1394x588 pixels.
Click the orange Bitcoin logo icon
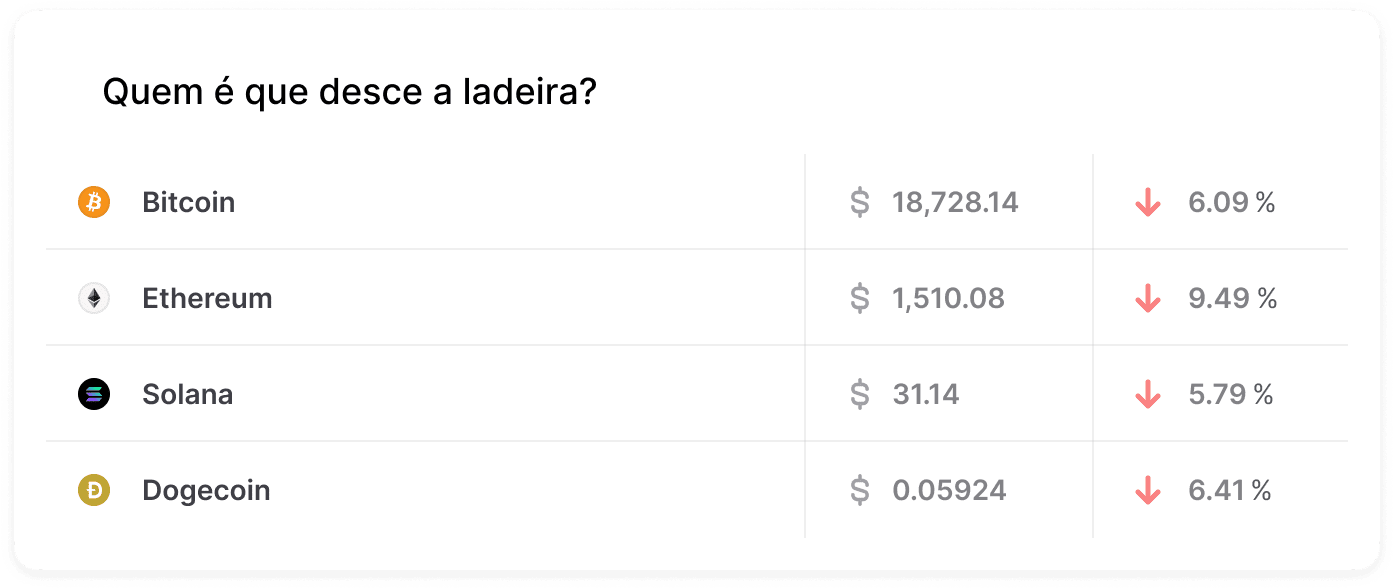(x=94, y=203)
